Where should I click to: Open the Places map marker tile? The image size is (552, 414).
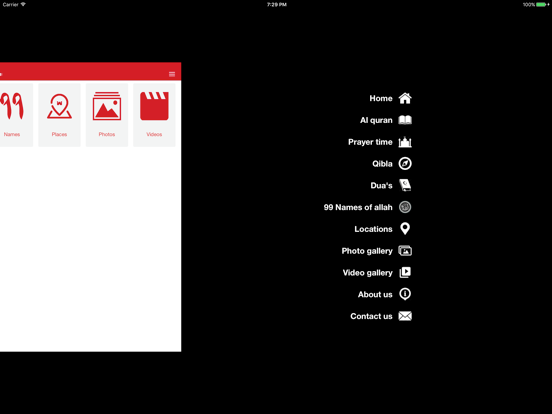click(x=59, y=115)
